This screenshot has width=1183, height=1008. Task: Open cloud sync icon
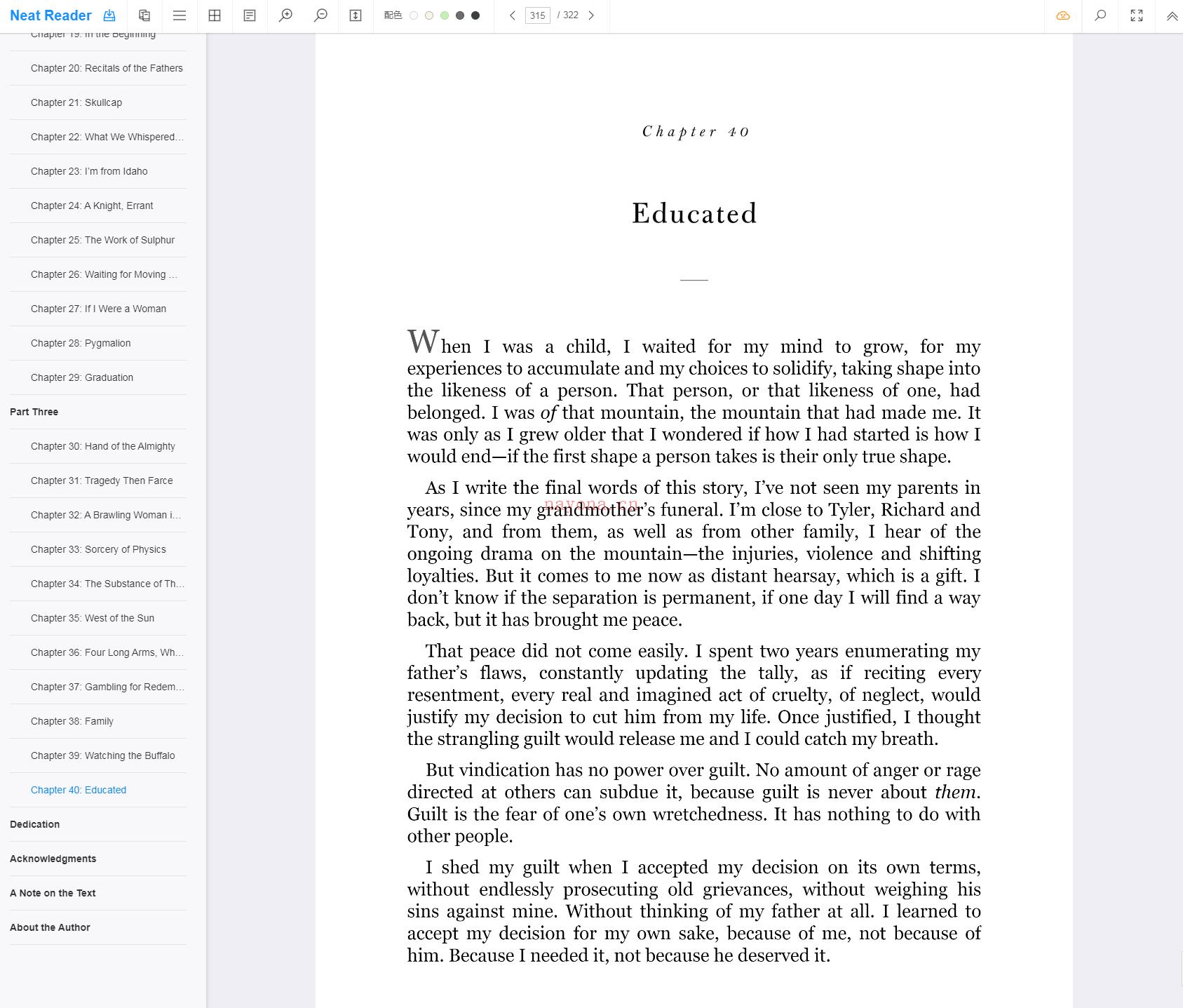coord(1063,15)
